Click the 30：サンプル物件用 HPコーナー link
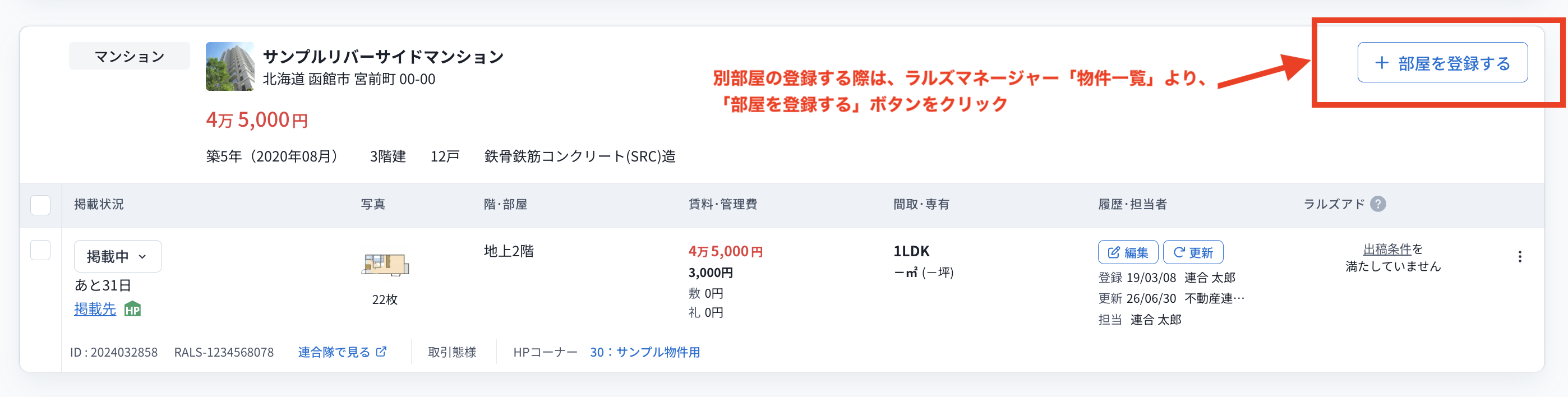1568x397 pixels. click(644, 352)
